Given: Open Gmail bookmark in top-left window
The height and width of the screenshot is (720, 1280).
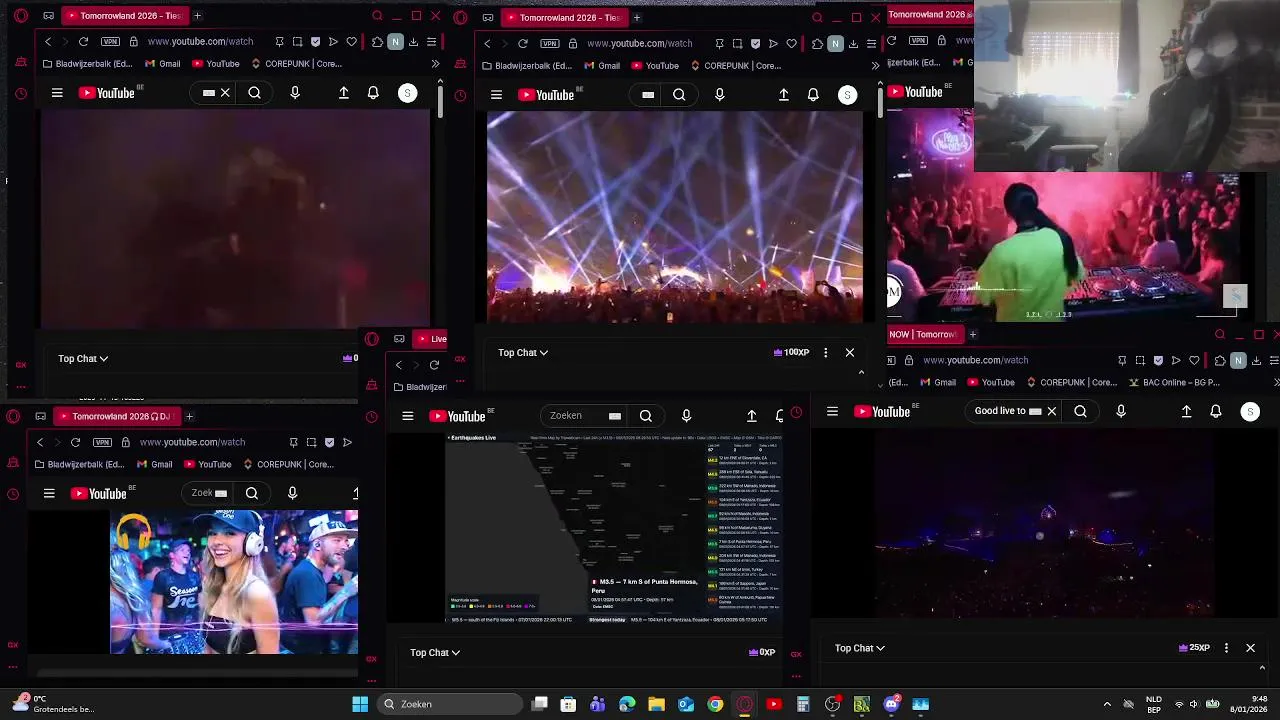Looking at the screenshot, I should 162,64.
